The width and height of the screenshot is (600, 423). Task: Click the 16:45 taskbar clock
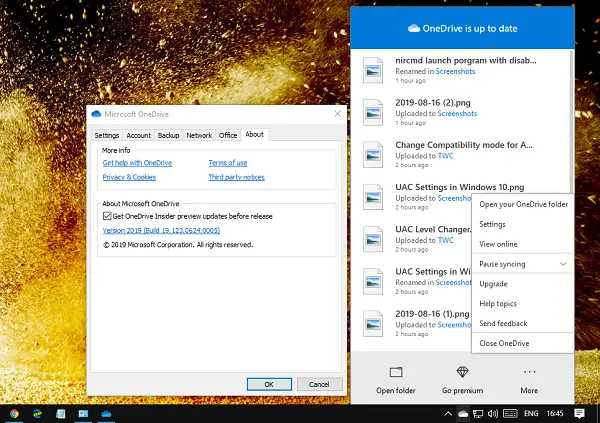555,414
